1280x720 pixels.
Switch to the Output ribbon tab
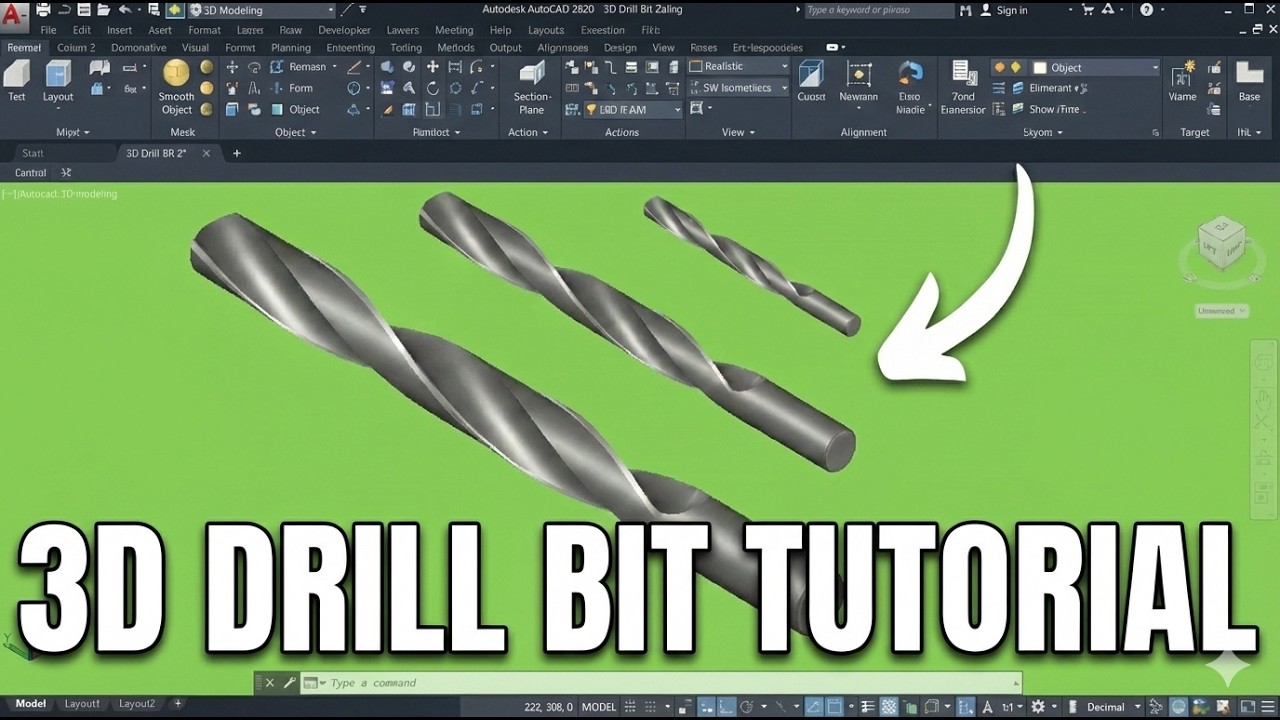[x=505, y=48]
